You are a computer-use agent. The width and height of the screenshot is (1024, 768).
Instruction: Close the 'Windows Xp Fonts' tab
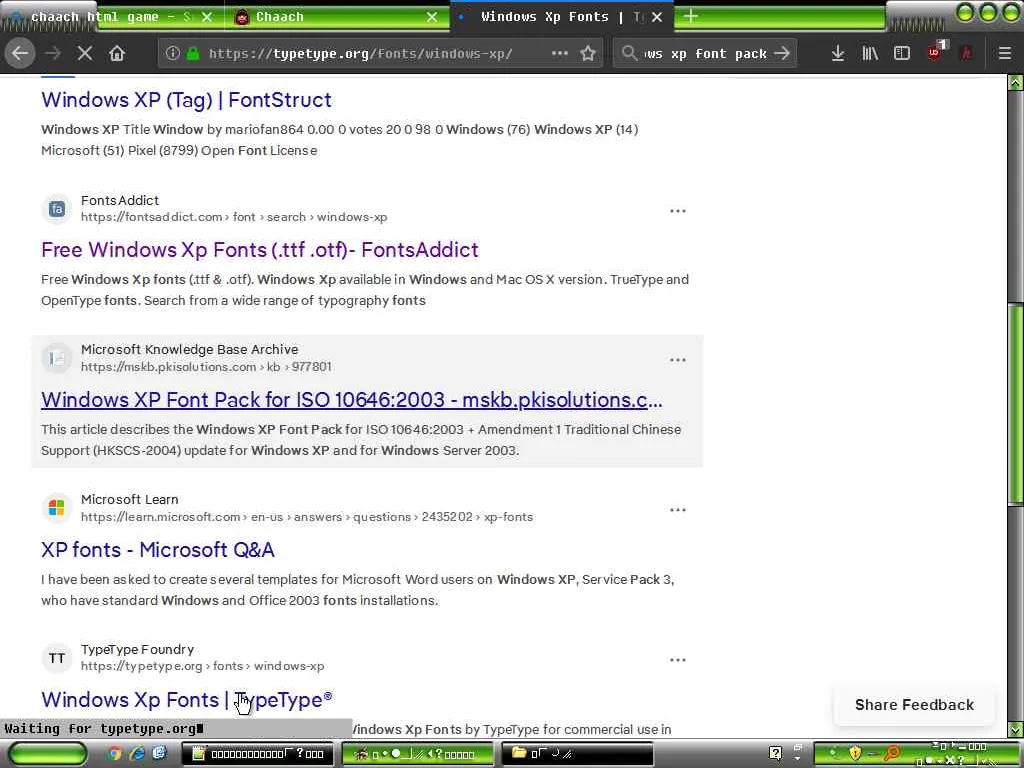coord(657,17)
